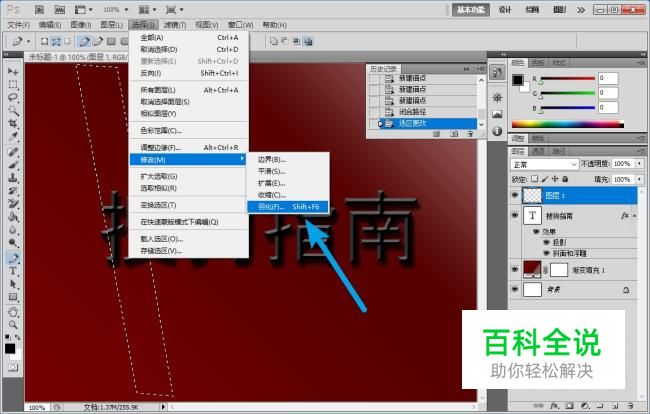This screenshot has height=414, width=650.
Task: Select the Blur tool
Action: point(13,230)
